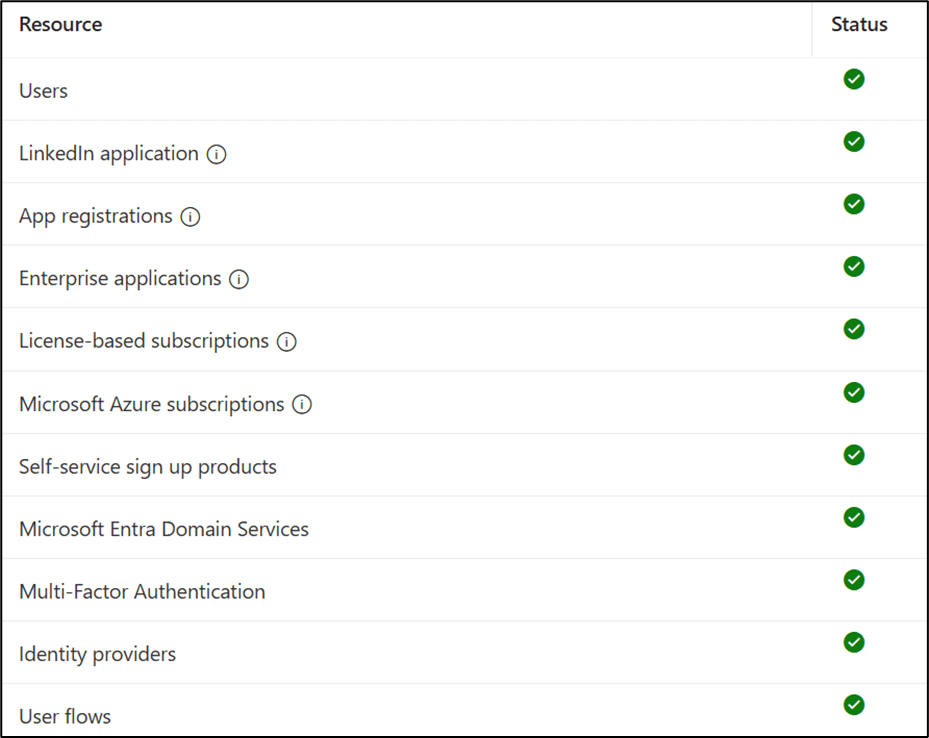Click the green status check for Users
This screenshot has height=738, width=929.
(853, 79)
